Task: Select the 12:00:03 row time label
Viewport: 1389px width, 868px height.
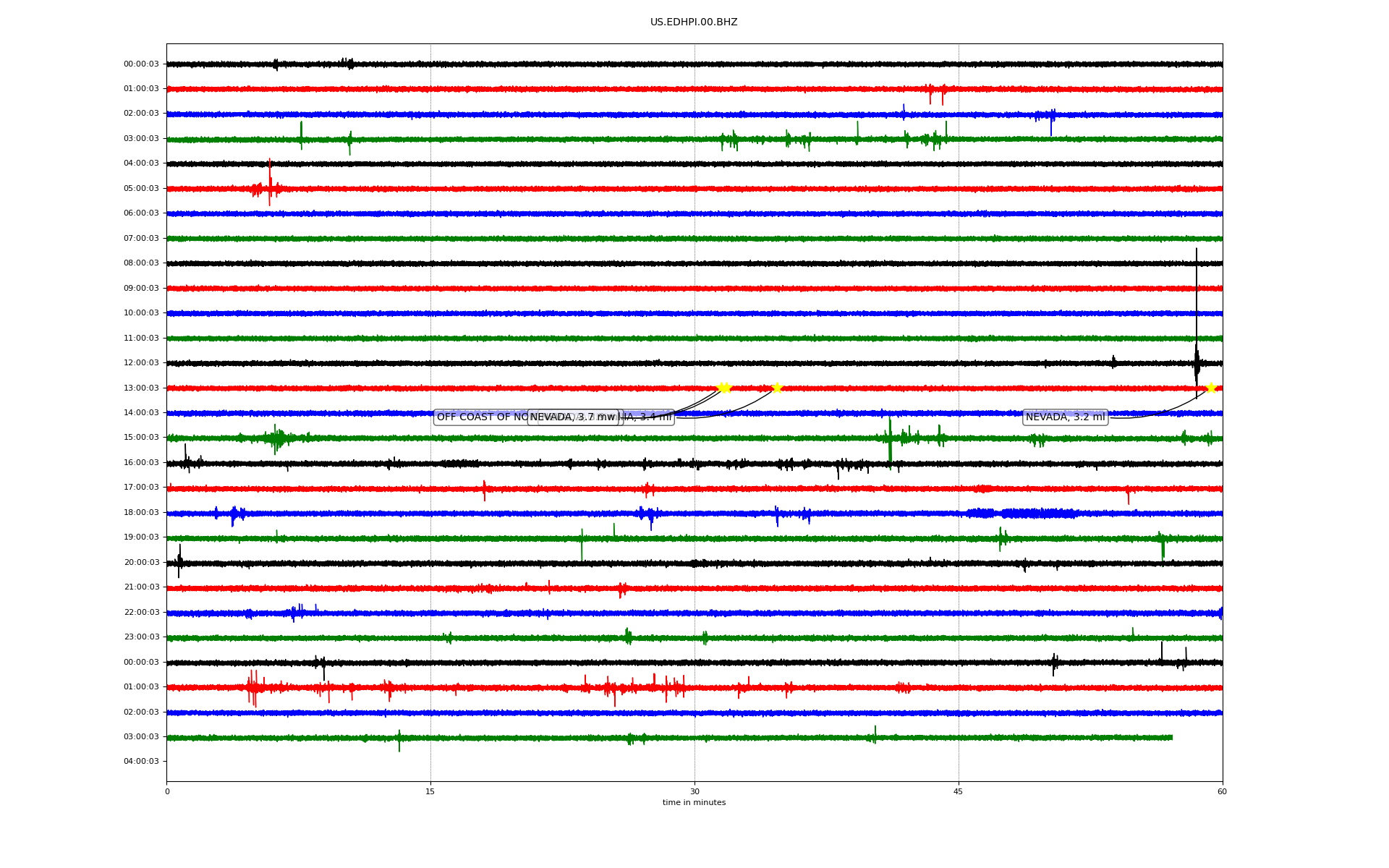Action: click(x=141, y=363)
